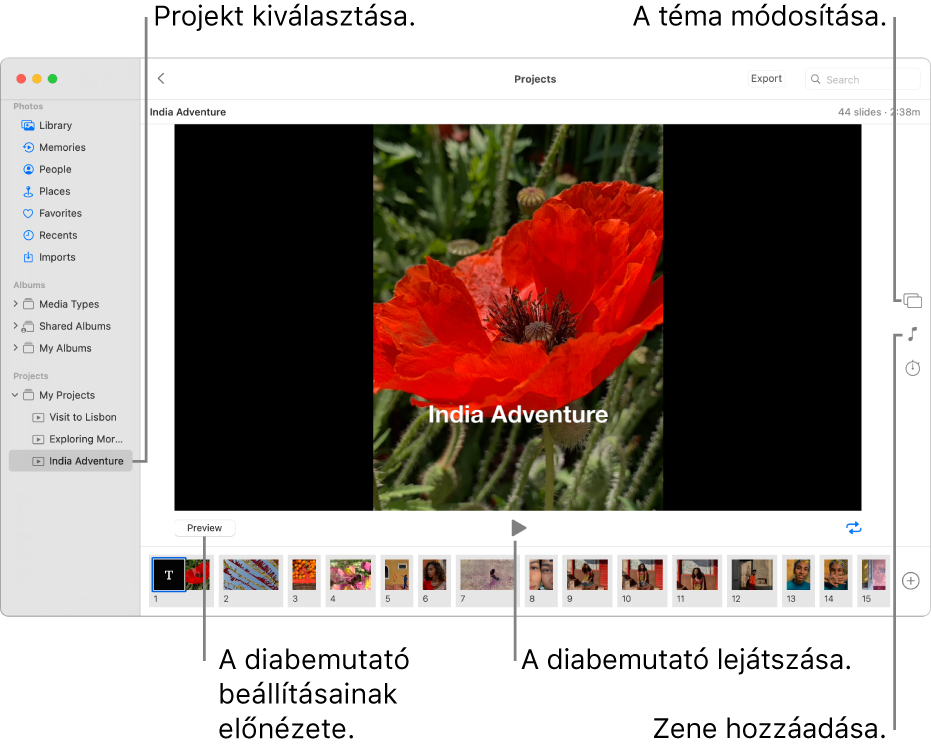Viewport: 931px width, 750px height.
Task: Click the Media Types folder icon
Action: (28, 304)
